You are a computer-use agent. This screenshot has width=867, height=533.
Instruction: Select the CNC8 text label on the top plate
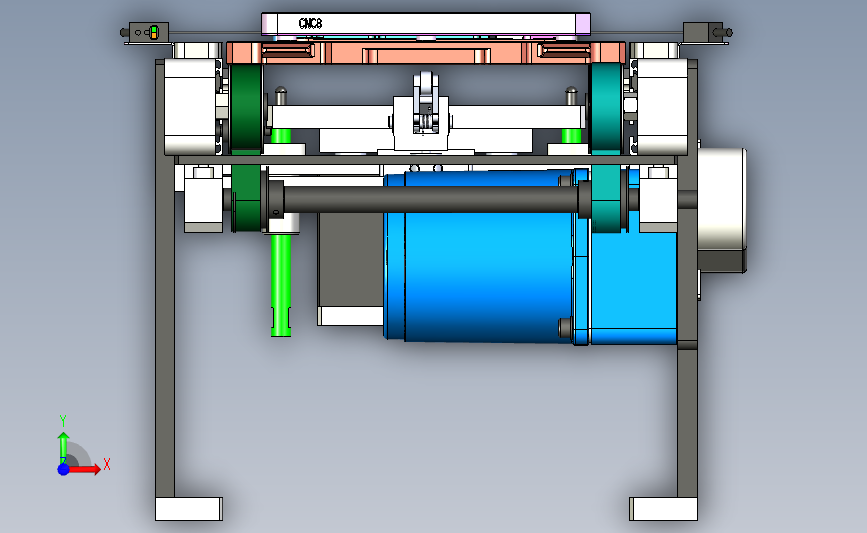pyautogui.click(x=310, y=24)
